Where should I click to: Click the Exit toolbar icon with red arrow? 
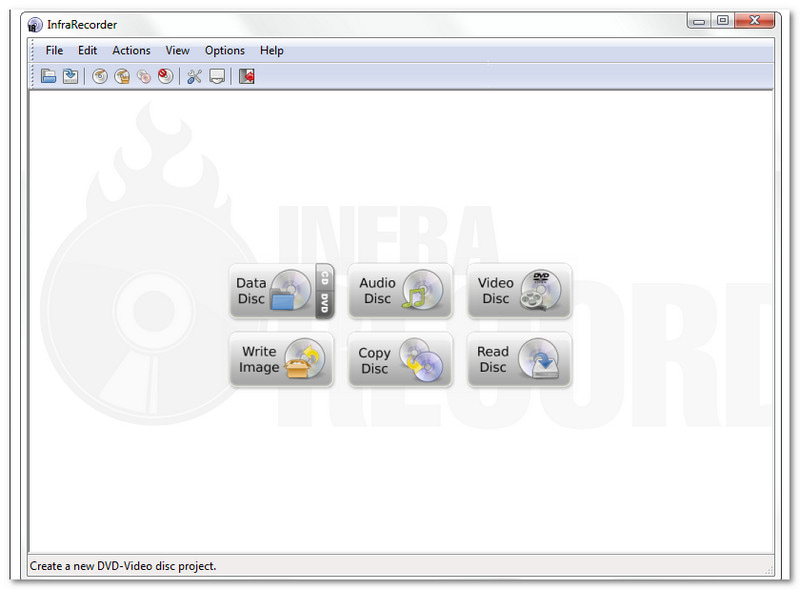click(246, 77)
